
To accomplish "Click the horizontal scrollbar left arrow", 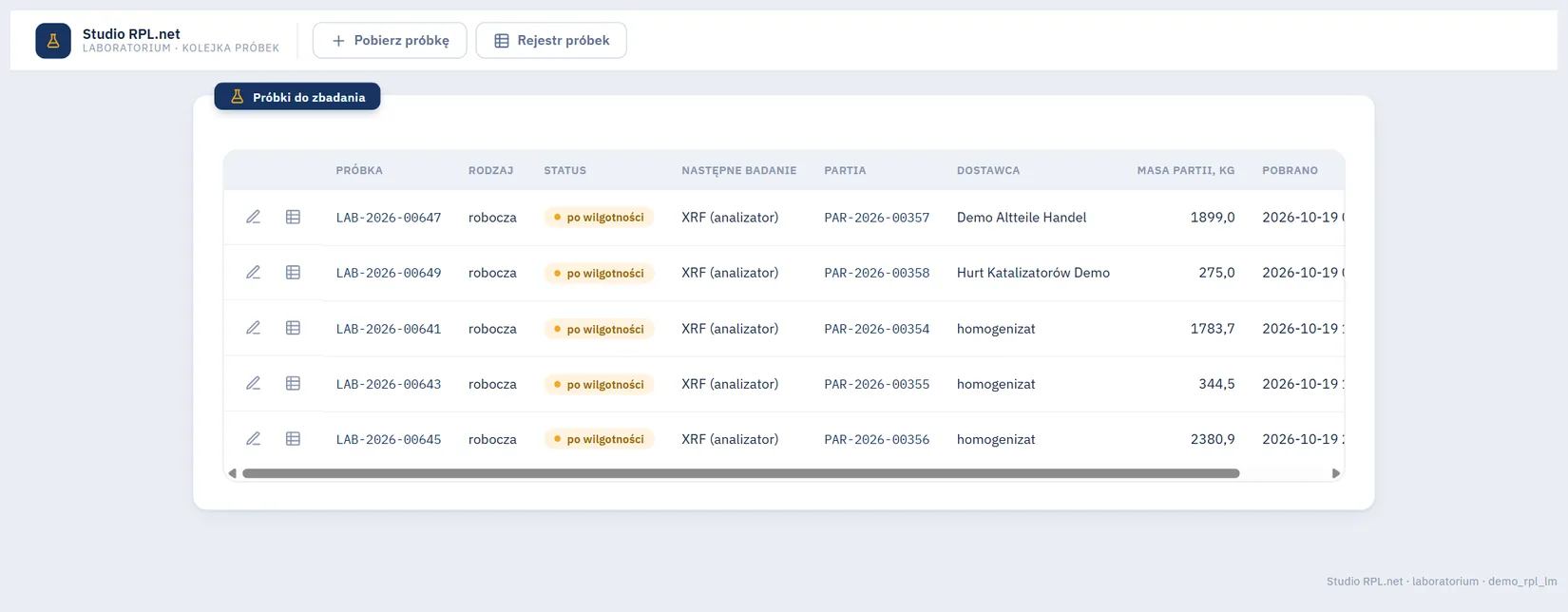I will click(232, 473).
